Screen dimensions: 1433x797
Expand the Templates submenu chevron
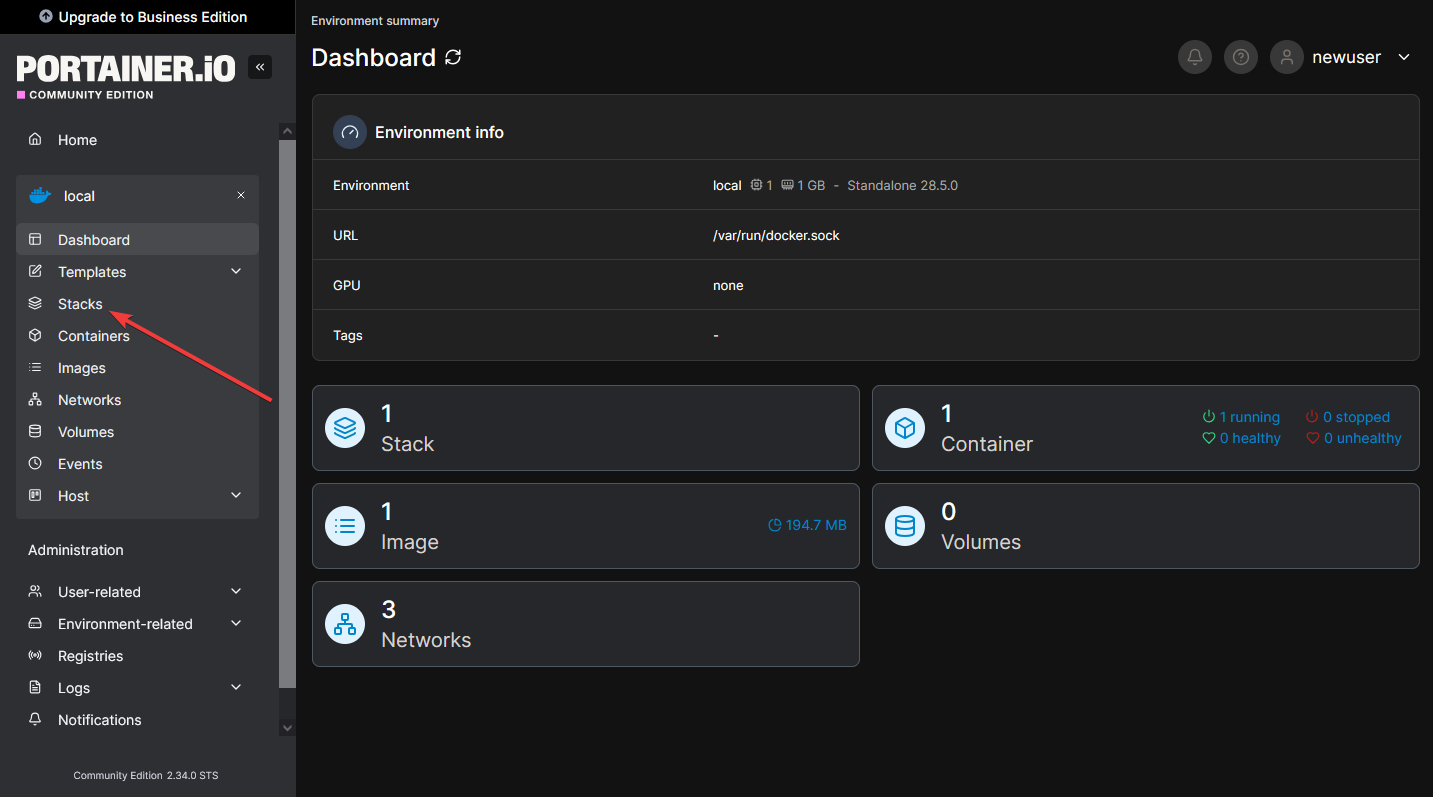236,272
